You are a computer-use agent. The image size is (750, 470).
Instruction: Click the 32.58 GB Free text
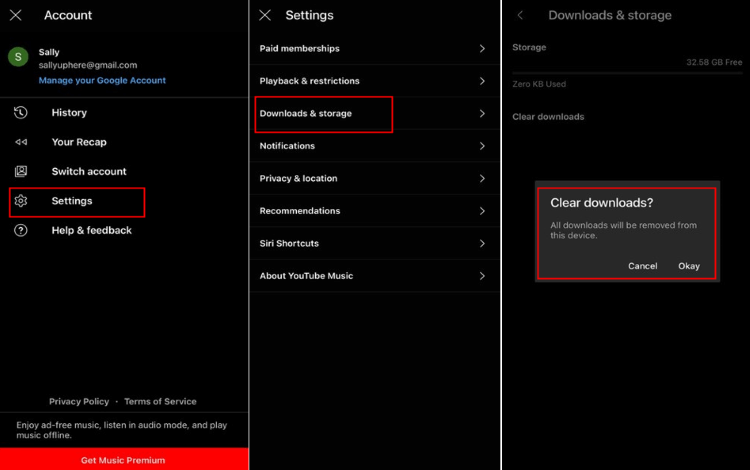point(714,62)
